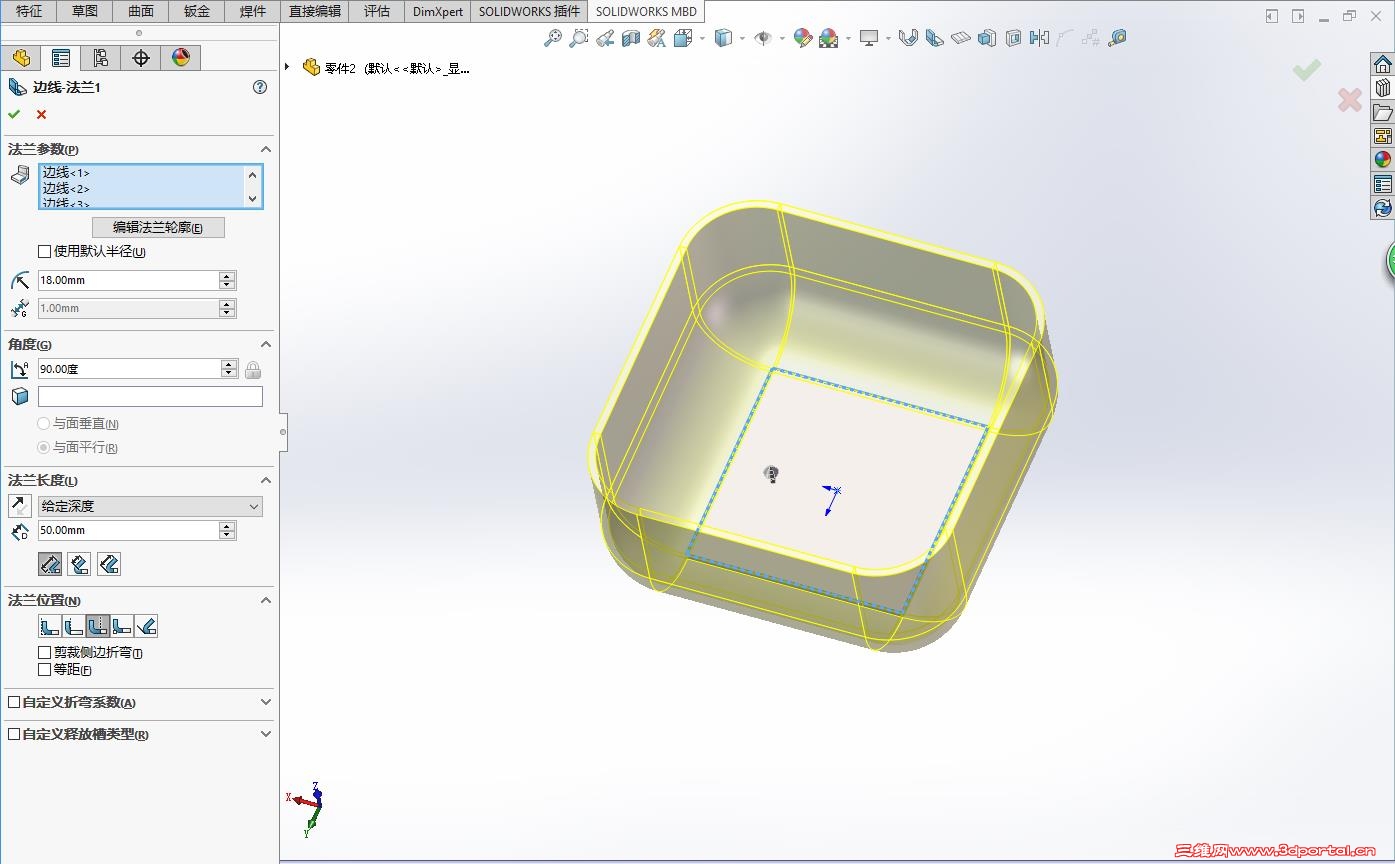The width and height of the screenshot is (1395, 864).
Task: Expand the 零件2 flyout tree node
Action: point(288,67)
